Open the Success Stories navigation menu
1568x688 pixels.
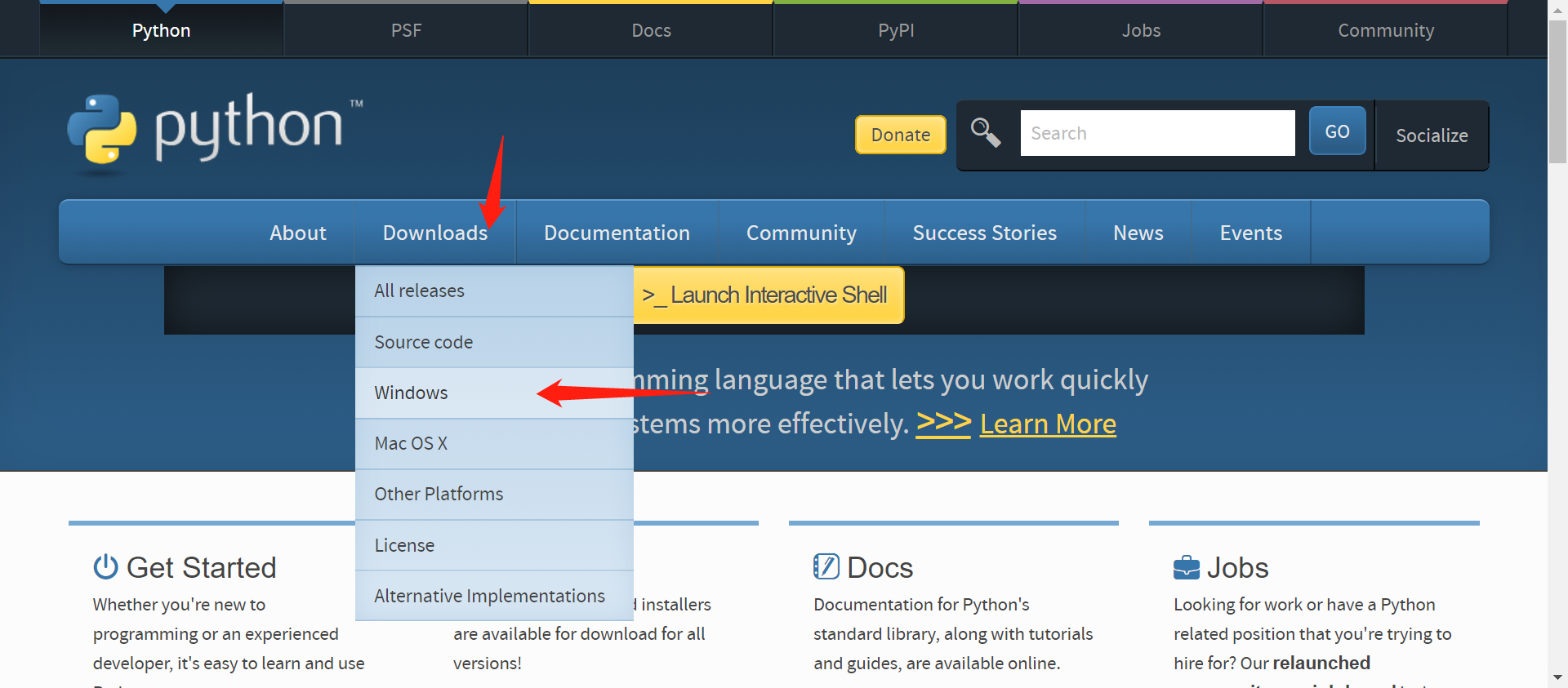coord(985,233)
